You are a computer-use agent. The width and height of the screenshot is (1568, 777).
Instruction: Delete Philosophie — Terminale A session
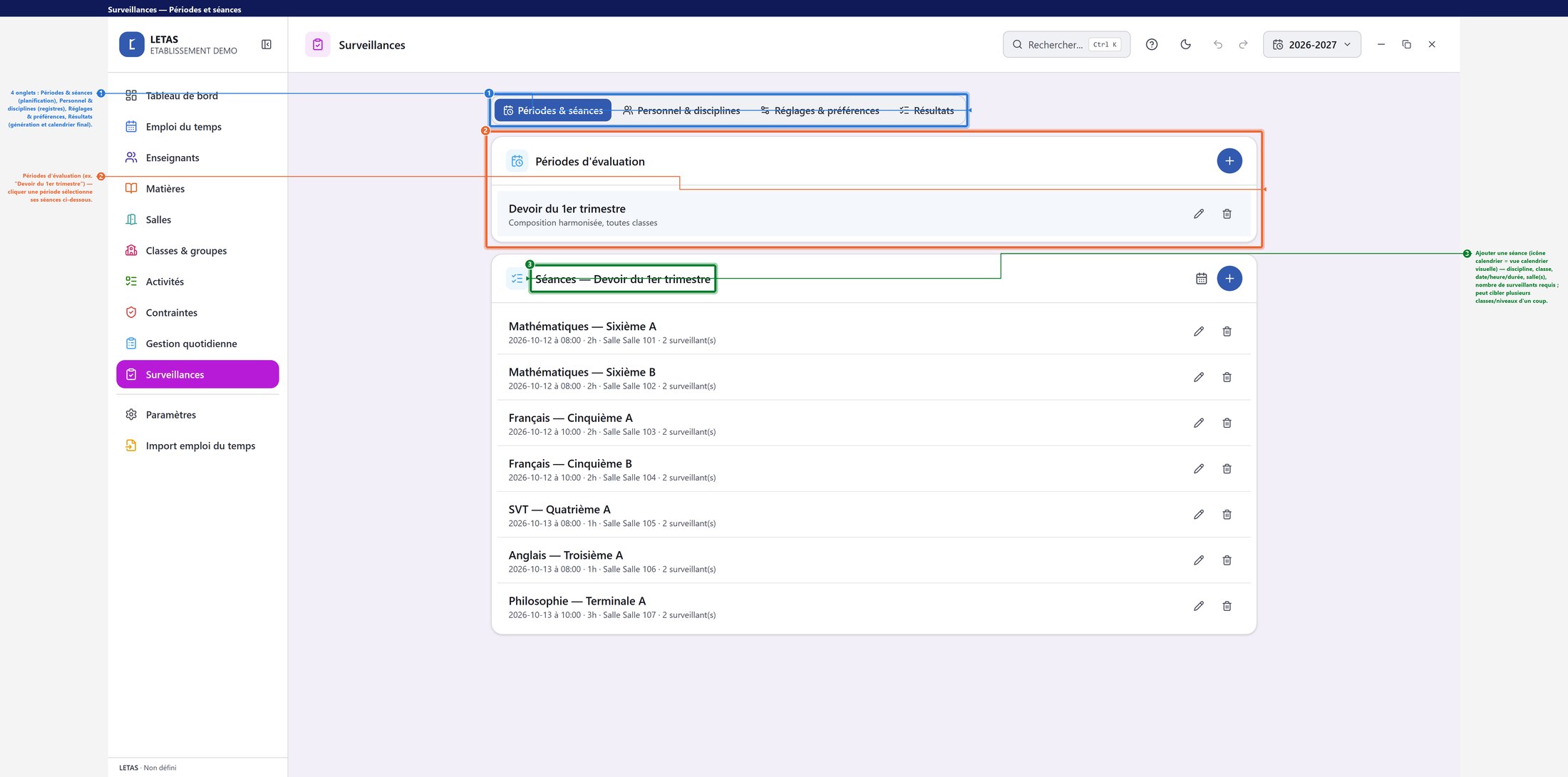(1227, 606)
